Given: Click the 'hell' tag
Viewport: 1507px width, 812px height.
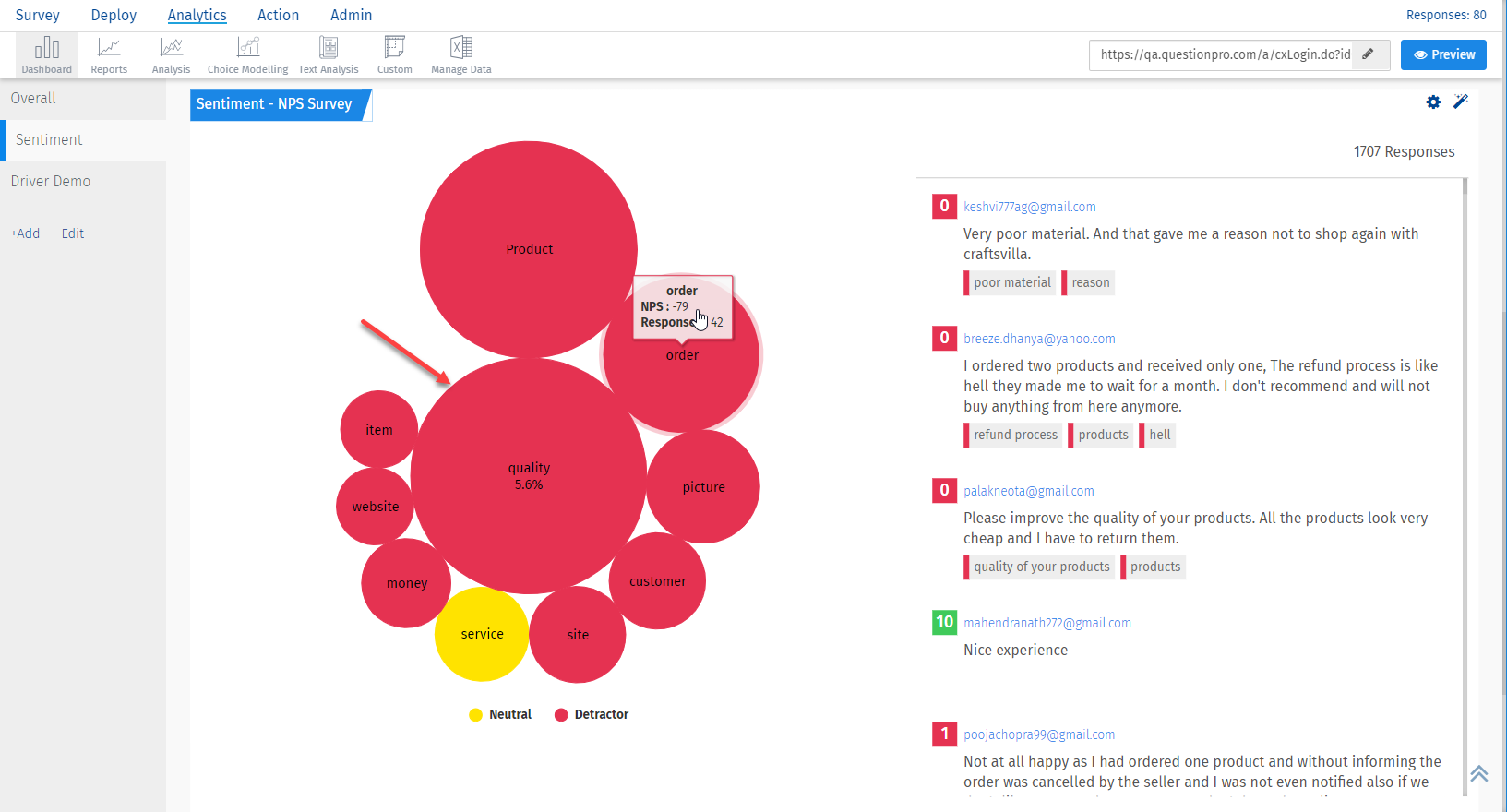Looking at the screenshot, I should pos(1157,435).
